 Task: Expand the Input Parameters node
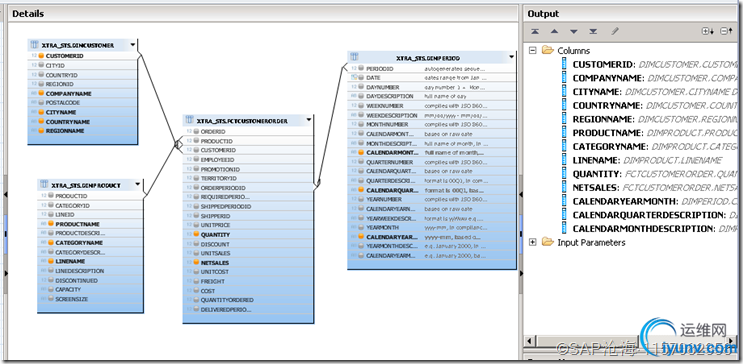coord(533,242)
